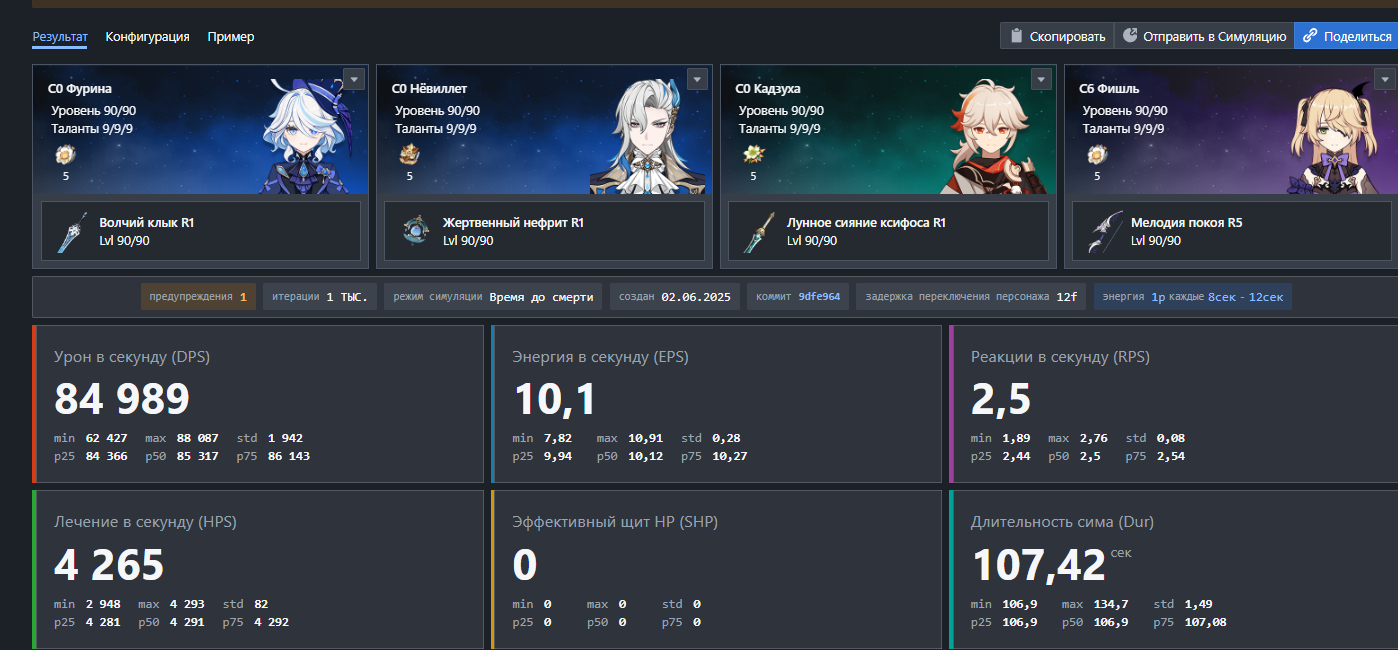1398x650 pixels.
Task: Click Таланты 9/9/9 on Фишль's card
Action: pos(1124,128)
